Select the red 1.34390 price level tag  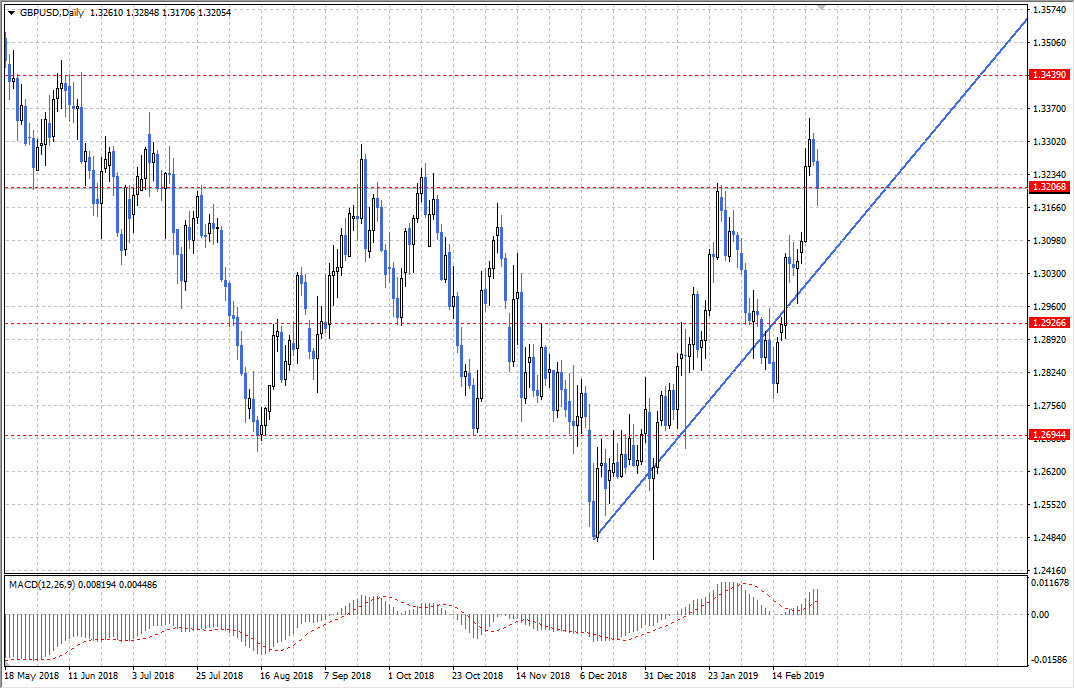point(1050,75)
